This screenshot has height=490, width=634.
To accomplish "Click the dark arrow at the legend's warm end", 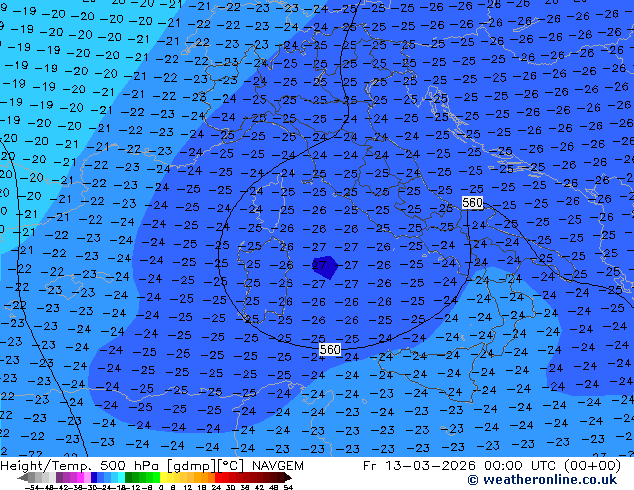I will click(288, 477).
